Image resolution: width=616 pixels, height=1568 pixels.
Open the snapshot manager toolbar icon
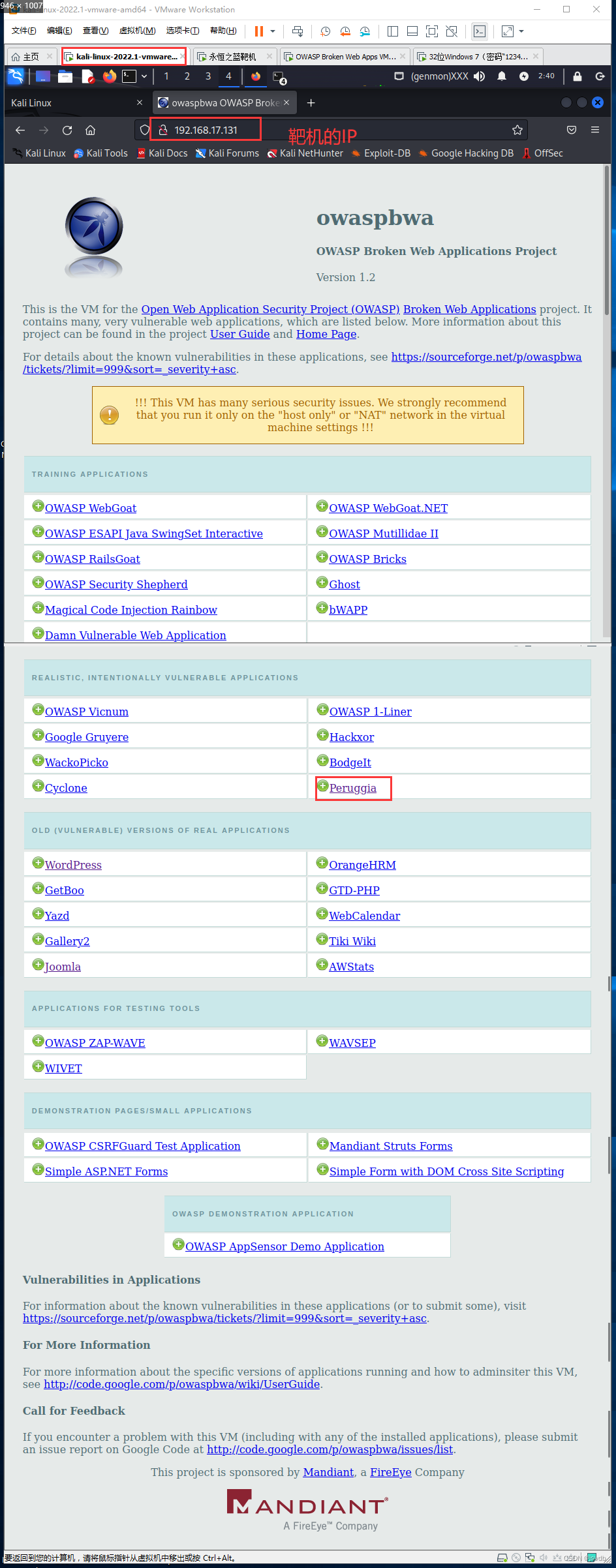365,31
